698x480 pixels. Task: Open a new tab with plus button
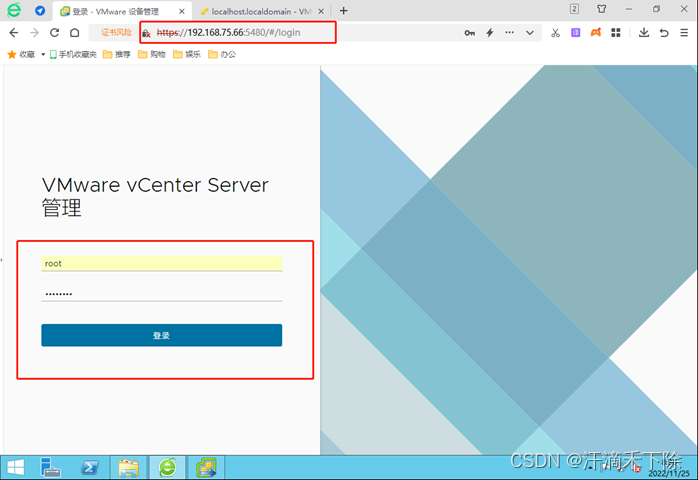tap(344, 11)
